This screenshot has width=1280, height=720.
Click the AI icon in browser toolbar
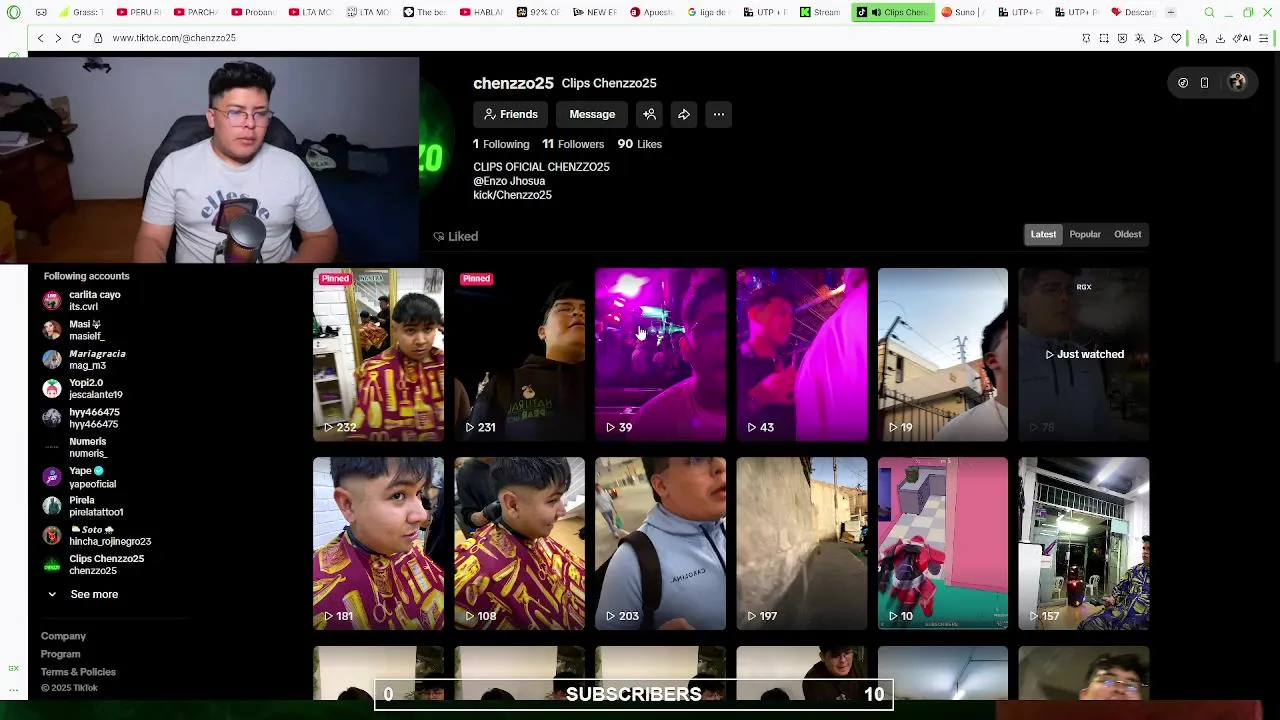click(x=1242, y=38)
